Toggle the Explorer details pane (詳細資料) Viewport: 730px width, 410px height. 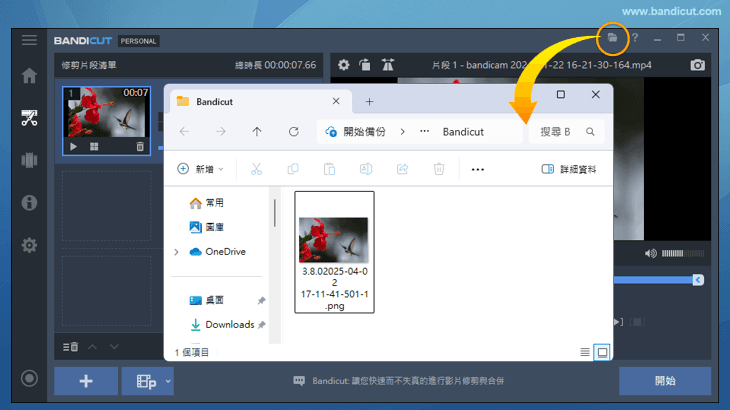[x=569, y=169]
